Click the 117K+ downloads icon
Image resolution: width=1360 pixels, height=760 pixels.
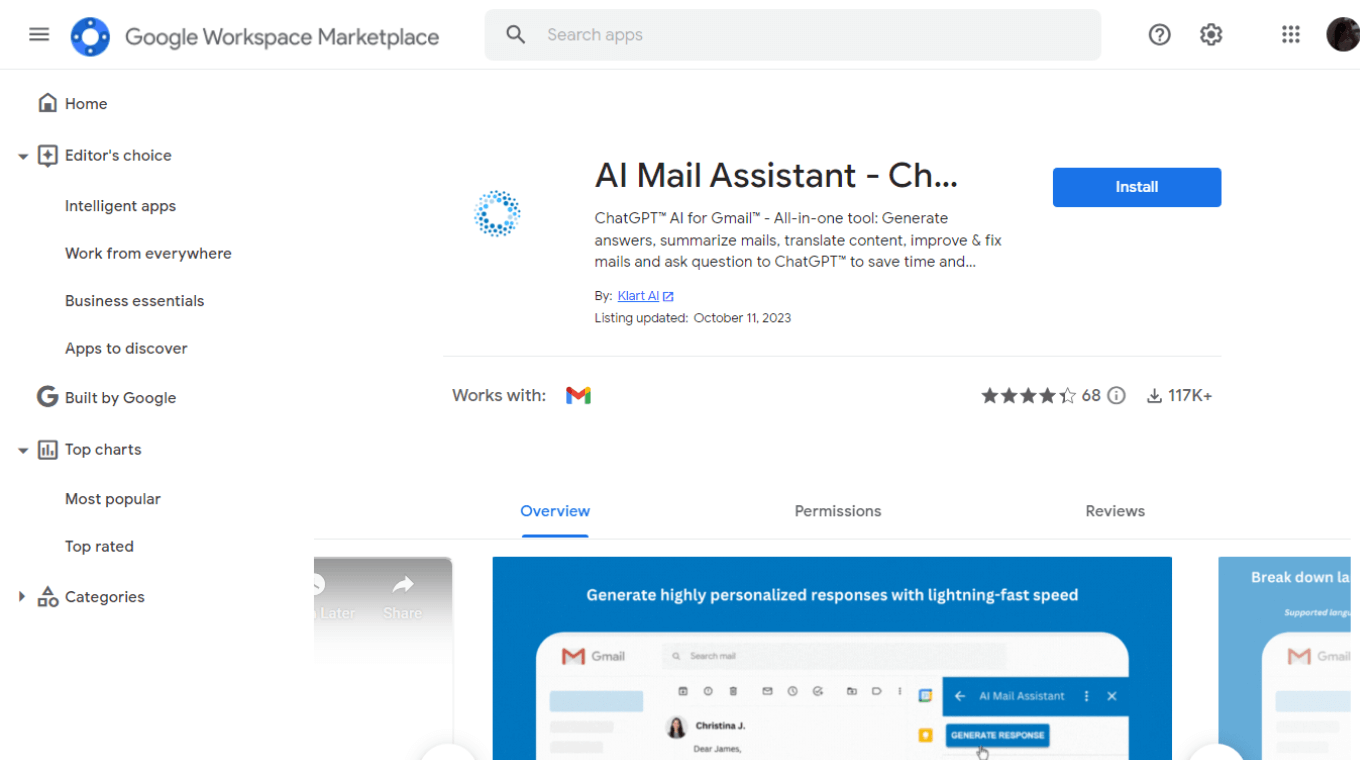1154,396
